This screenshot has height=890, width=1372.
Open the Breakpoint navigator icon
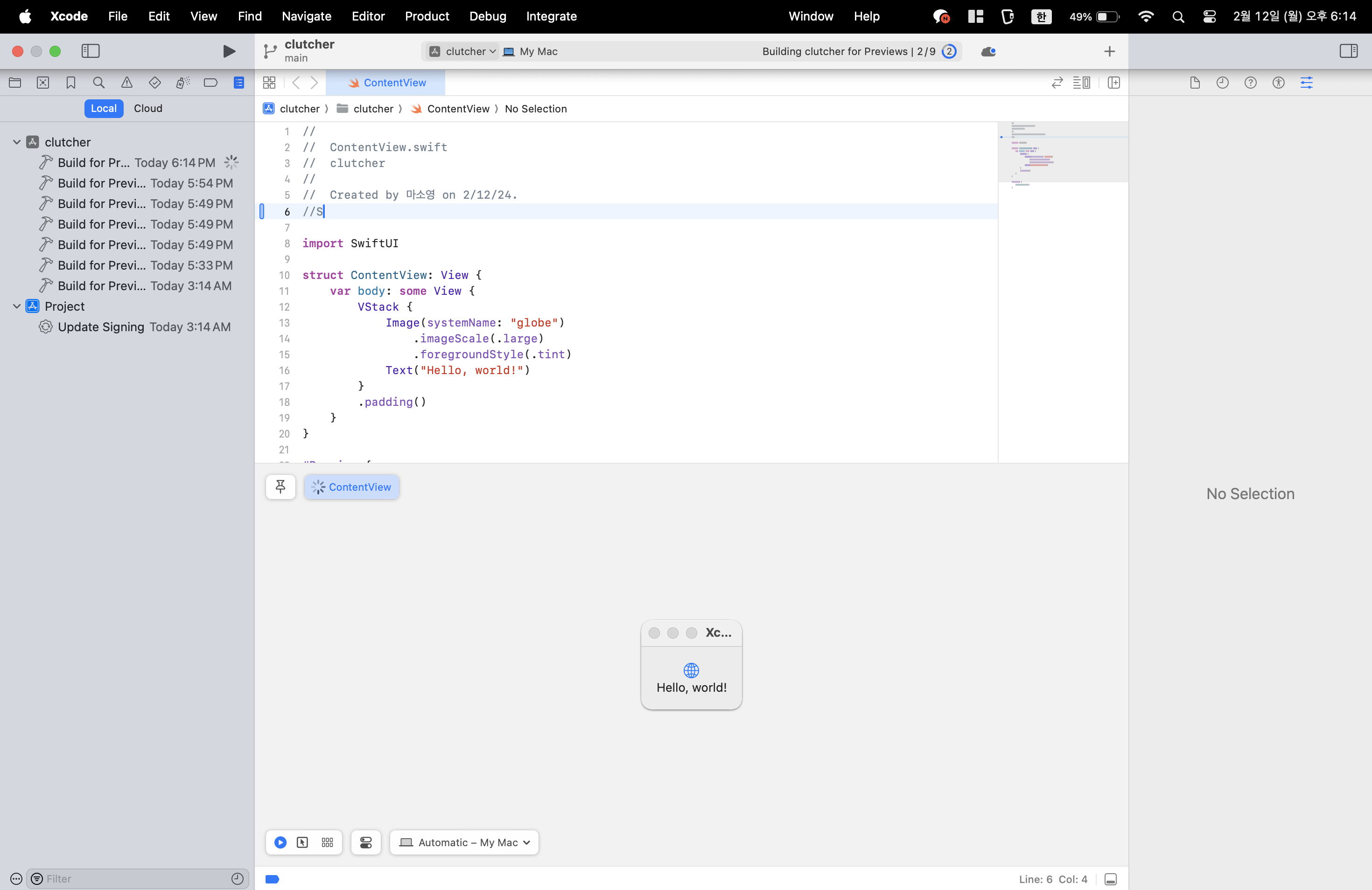point(211,83)
